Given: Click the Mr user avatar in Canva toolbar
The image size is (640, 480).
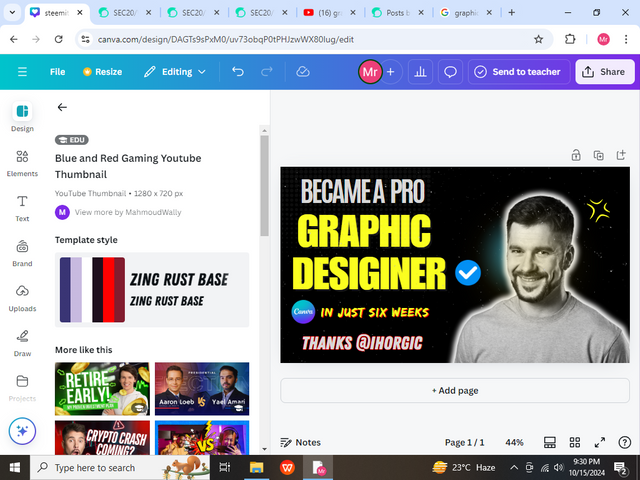Looking at the screenshot, I should (370, 72).
